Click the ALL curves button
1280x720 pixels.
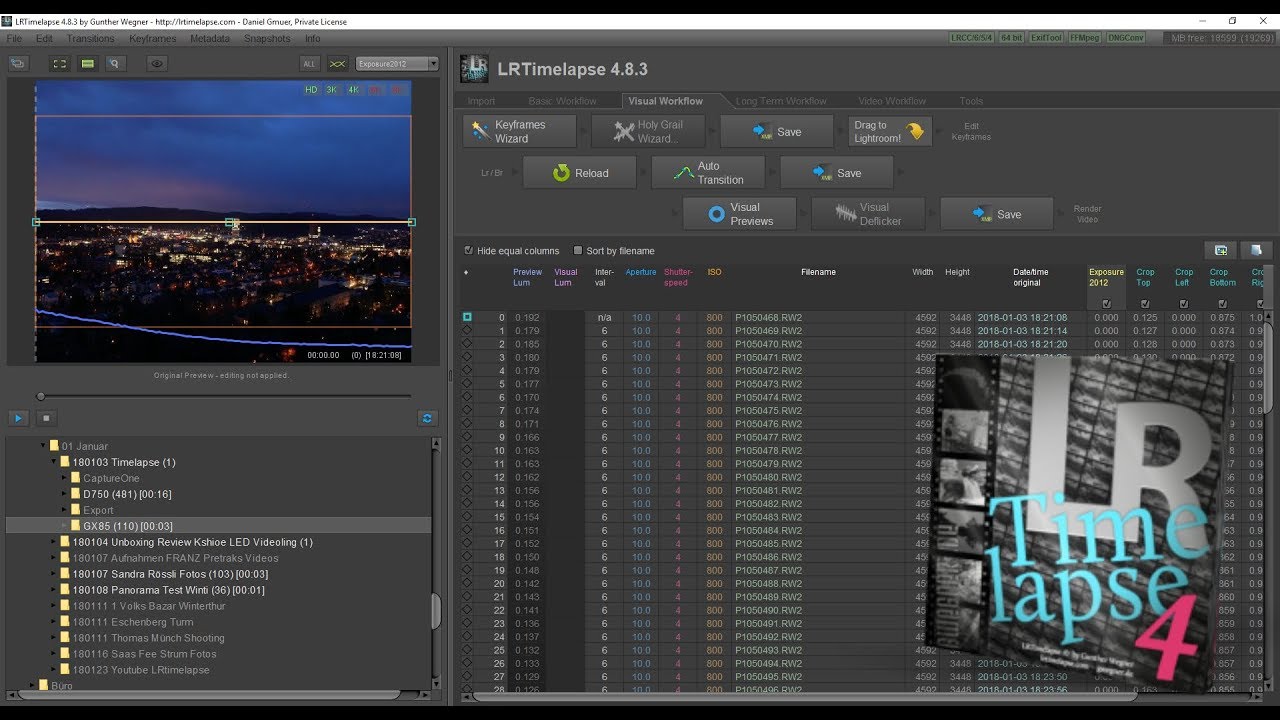click(309, 63)
